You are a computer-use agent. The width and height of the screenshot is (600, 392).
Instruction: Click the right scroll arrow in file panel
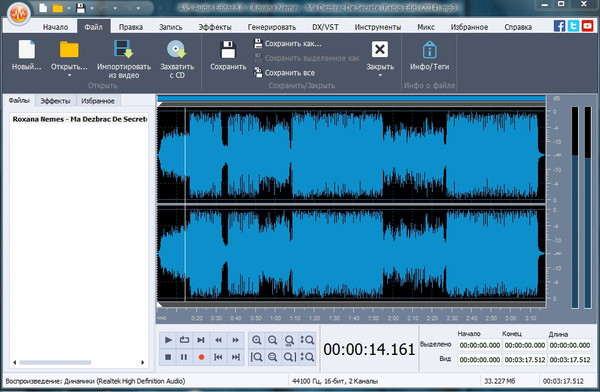point(143,362)
